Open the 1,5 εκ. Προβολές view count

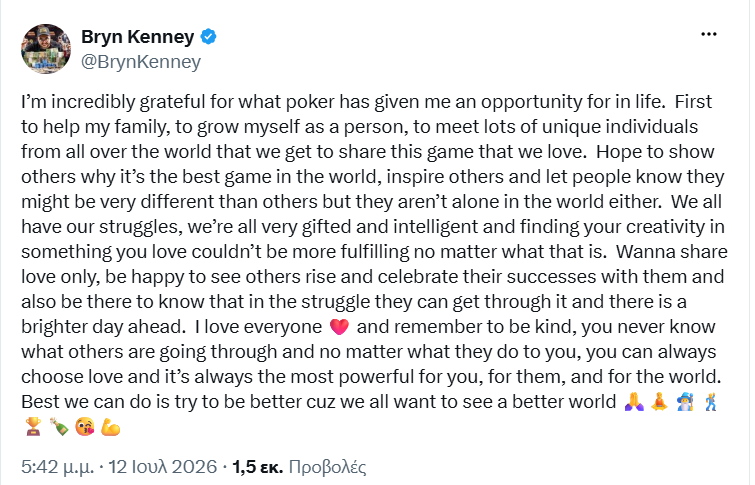tap(299, 467)
